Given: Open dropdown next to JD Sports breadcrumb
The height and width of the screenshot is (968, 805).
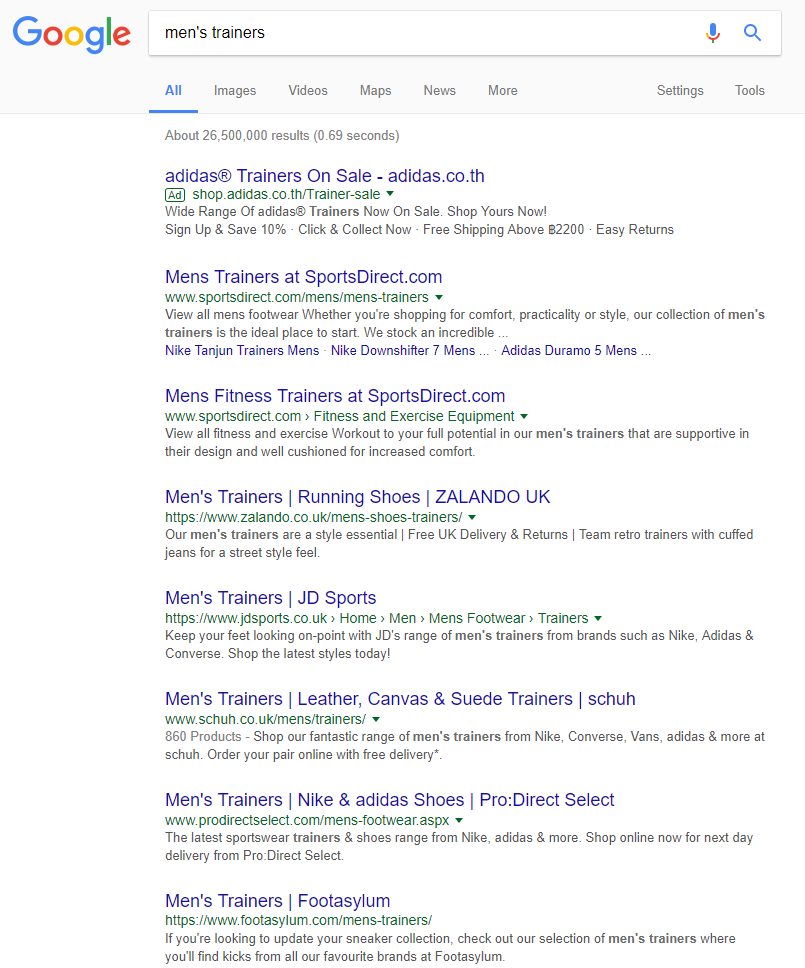Looking at the screenshot, I should [x=598, y=618].
